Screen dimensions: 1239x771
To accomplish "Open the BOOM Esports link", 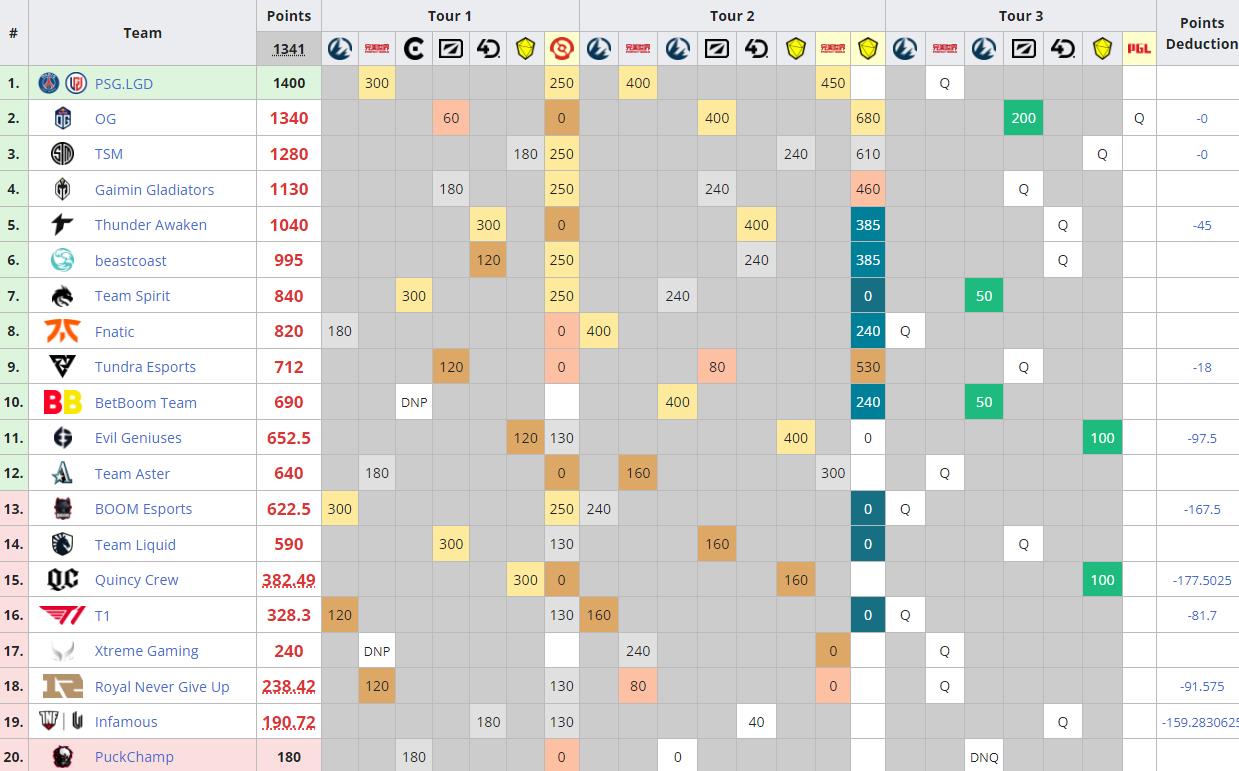I will pyautogui.click(x=143, y=509).
